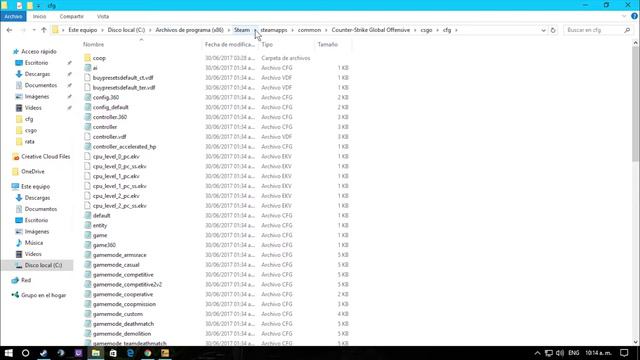Open Archivos de programa (x86) breadcrumb
This screenshot has height=360, width=640.
(x=189, y=30)
